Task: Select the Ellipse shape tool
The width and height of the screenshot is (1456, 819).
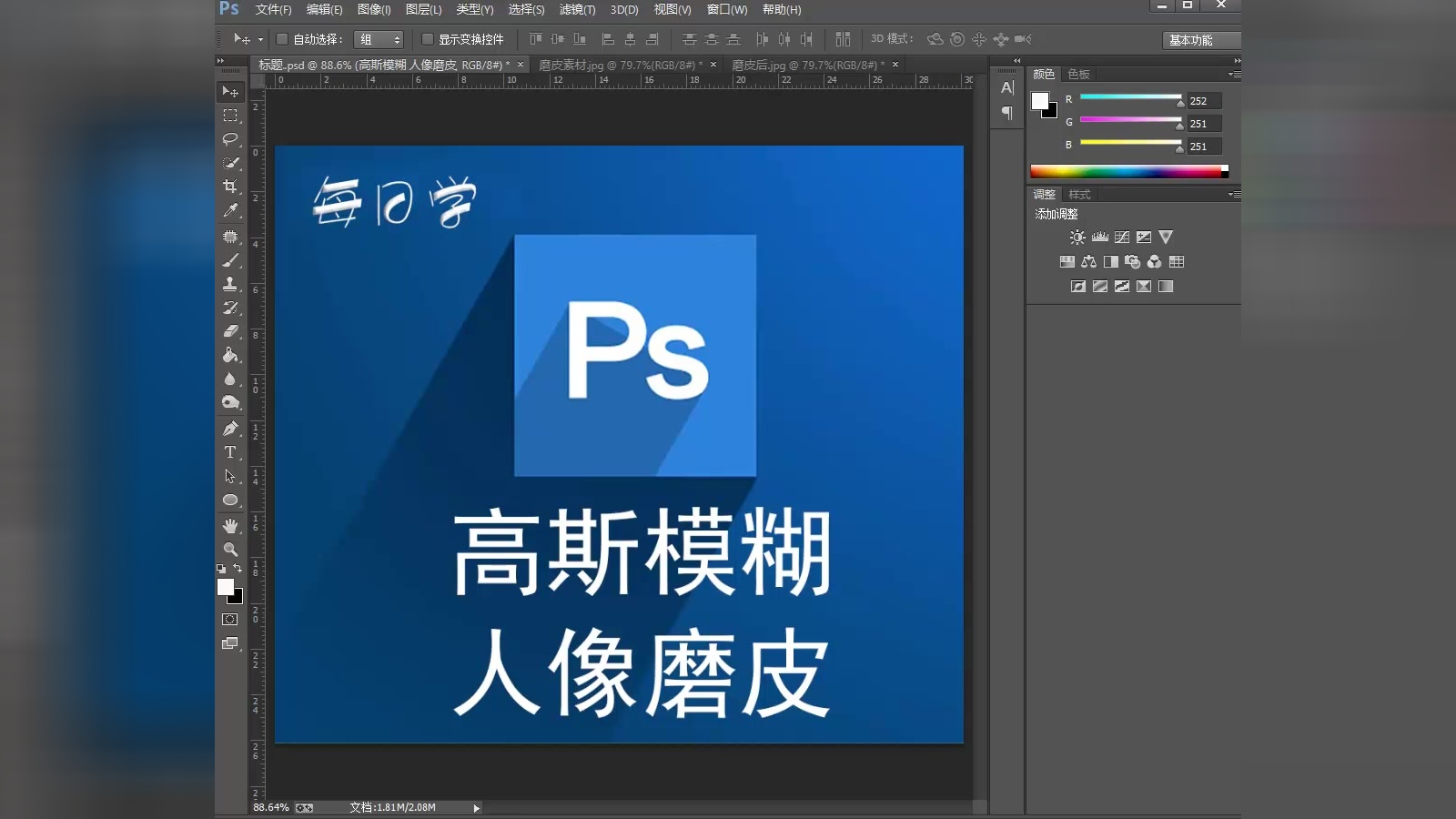Action: (x=230, y=500)
